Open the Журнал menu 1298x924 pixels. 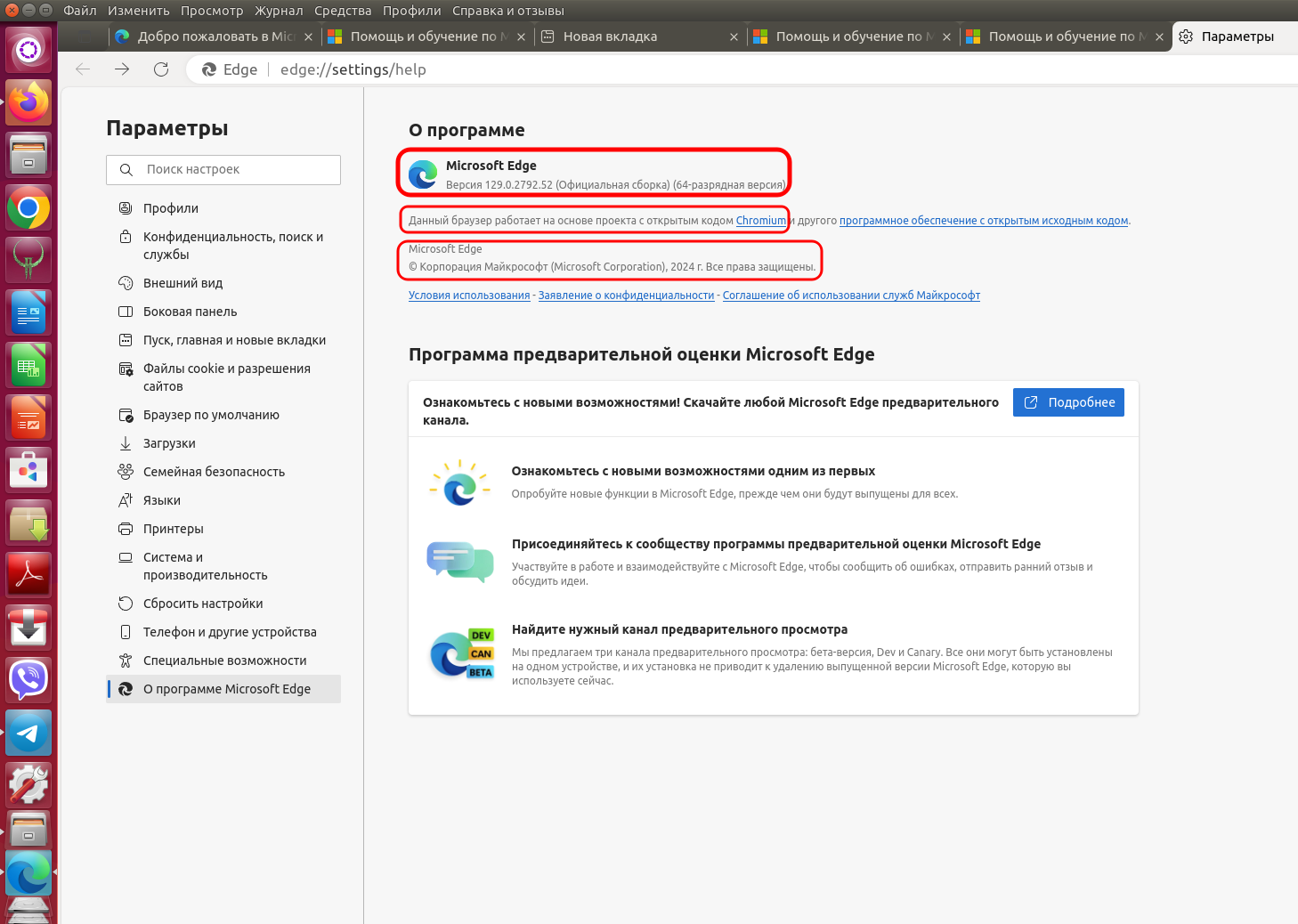279,11
